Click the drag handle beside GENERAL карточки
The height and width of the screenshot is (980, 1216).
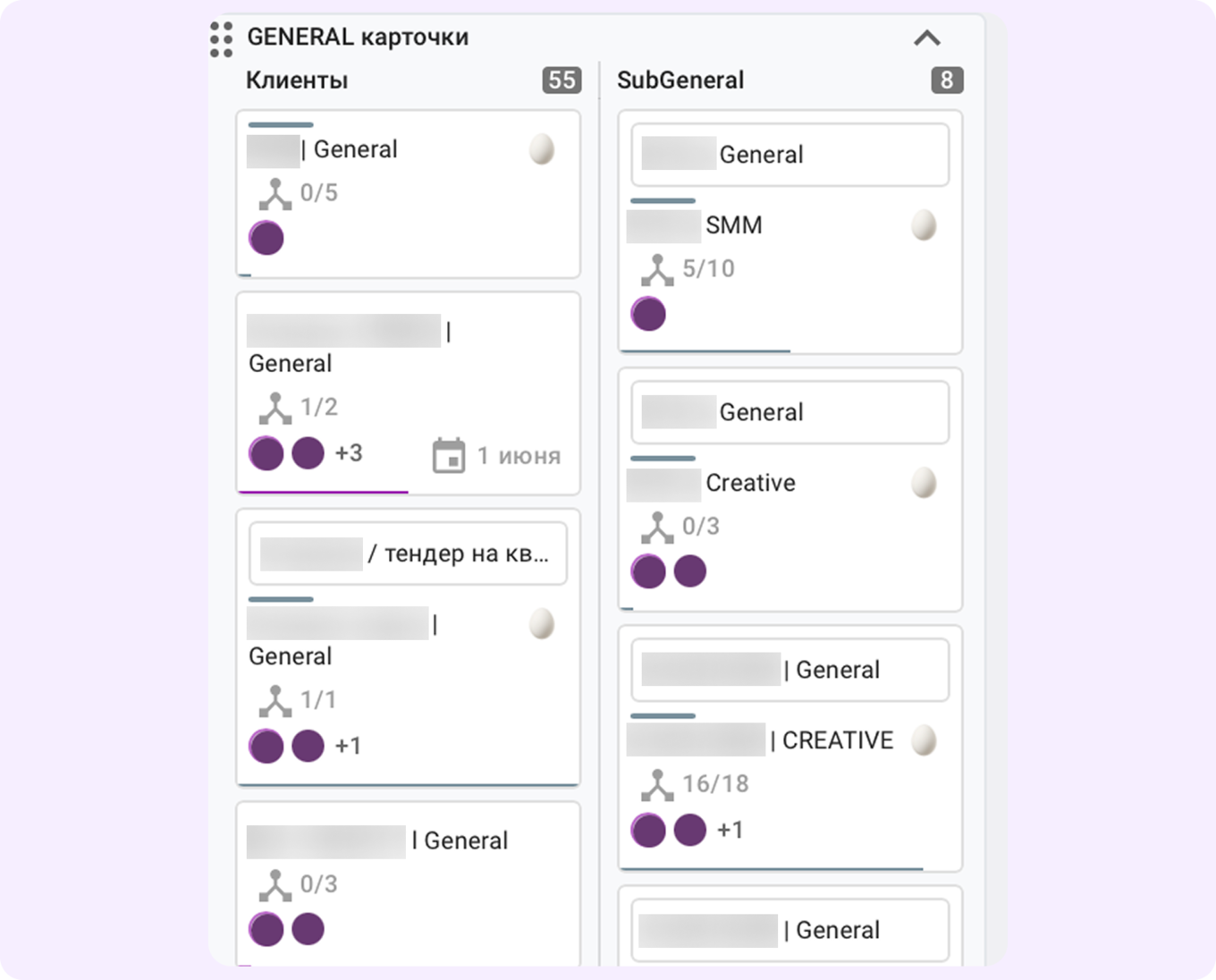click(221, 39)
